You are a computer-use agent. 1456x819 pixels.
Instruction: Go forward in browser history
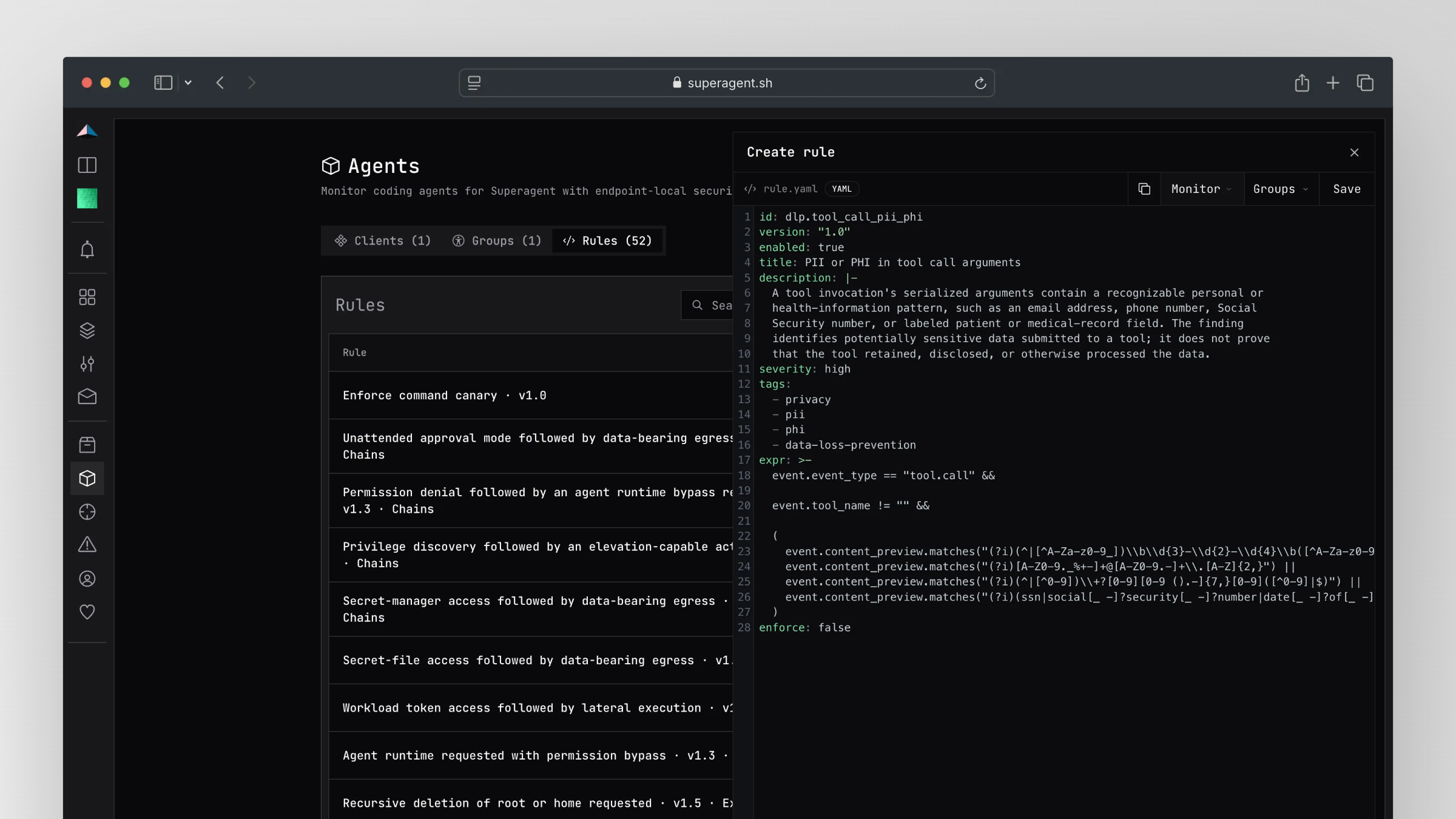[252, 83]
